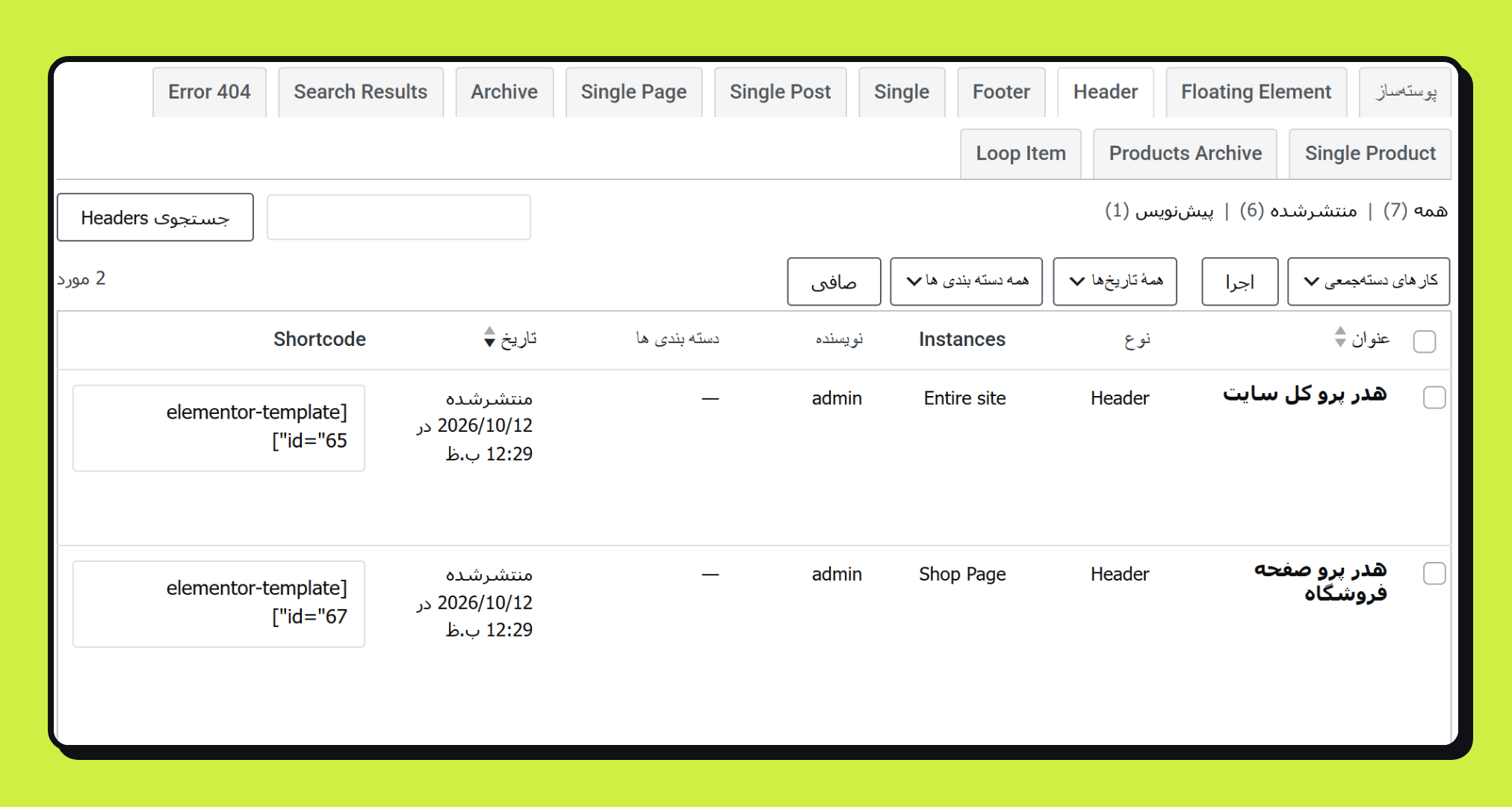Screen dimensions: 1512x807
Task: Switch to the Search Results tab
Action: click(x=361, y=92)
